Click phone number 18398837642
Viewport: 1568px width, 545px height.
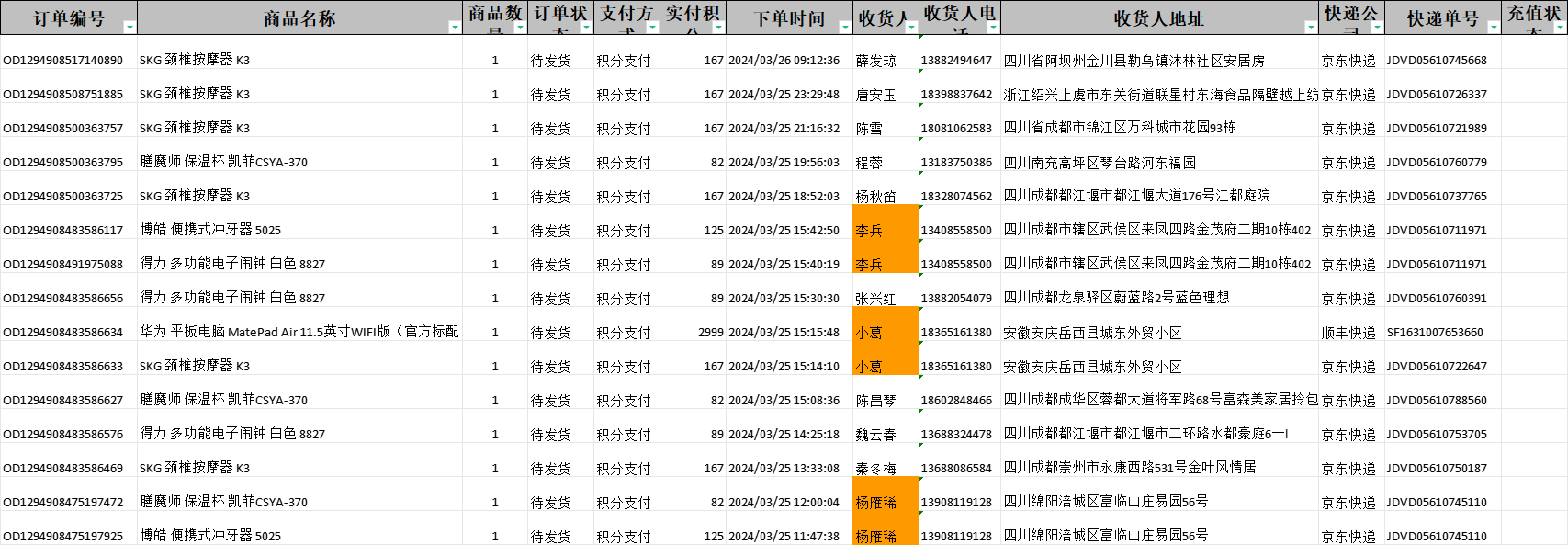point(956,95)
